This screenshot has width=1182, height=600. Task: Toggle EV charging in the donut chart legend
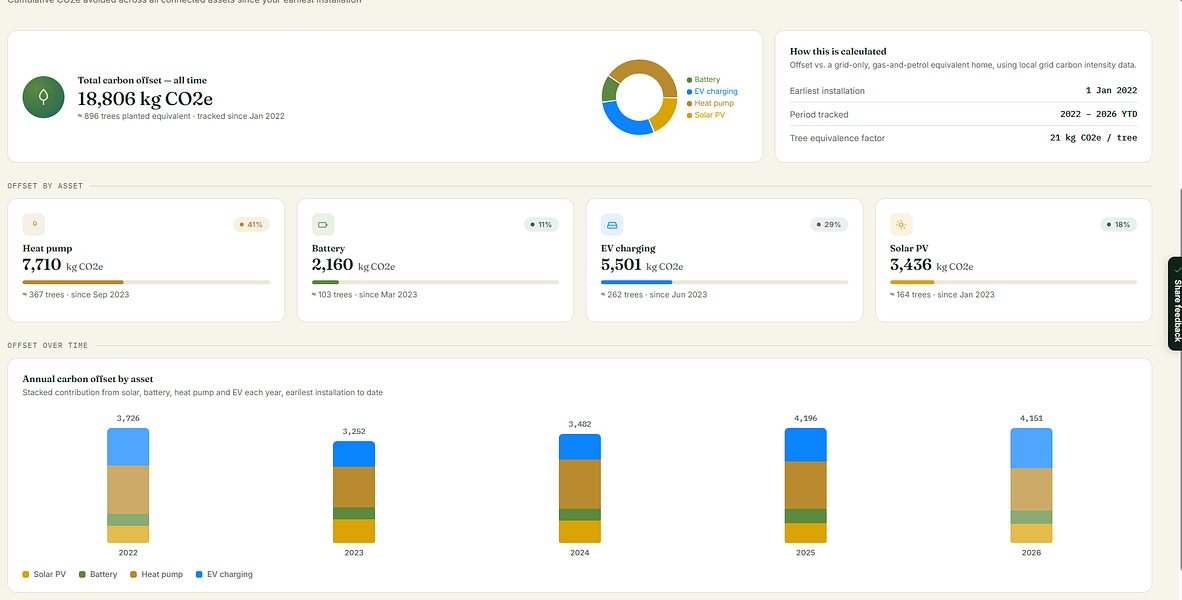[x=712, y=92]
